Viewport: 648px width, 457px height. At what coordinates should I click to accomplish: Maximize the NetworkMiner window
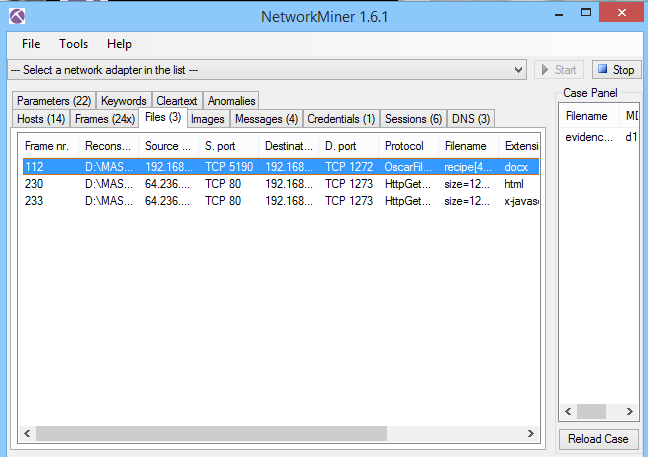coord(586,12)
